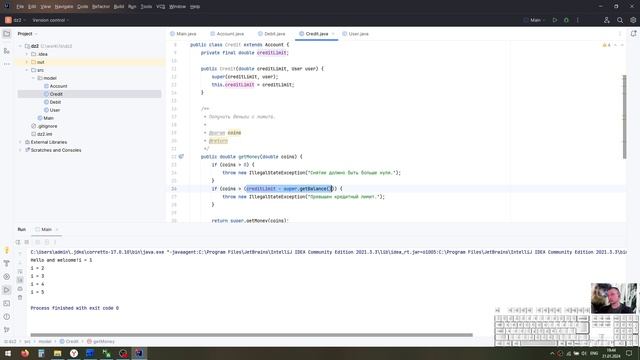Open the Version control dropdown
640x360 pixels.
coord(51,20)
